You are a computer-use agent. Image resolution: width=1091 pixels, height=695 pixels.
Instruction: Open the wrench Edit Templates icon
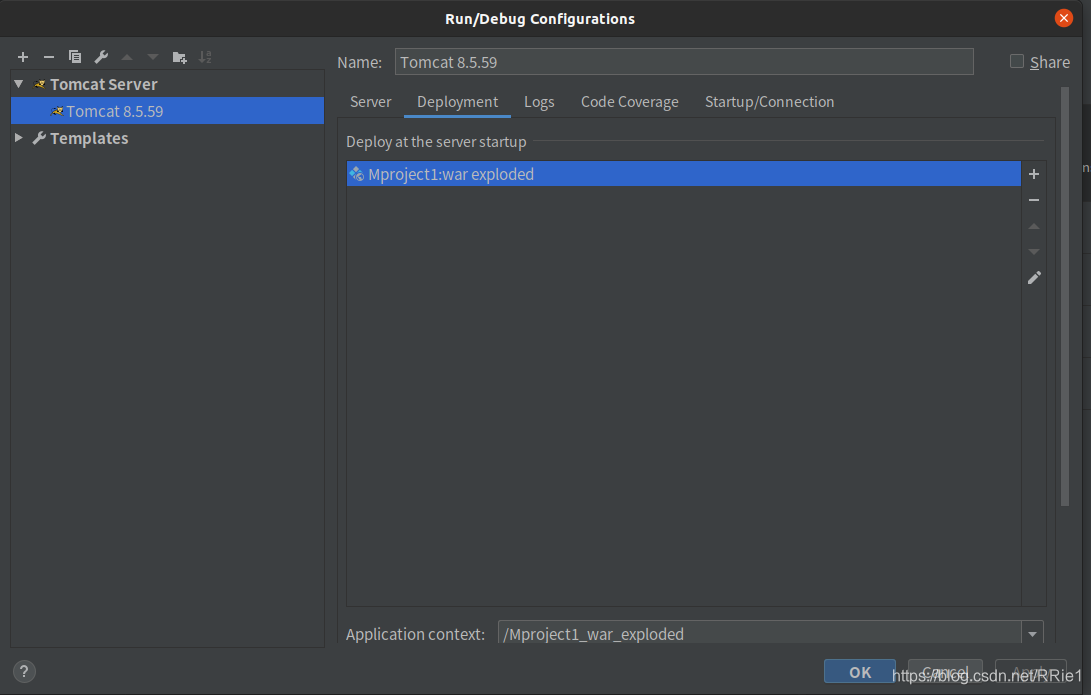point(101,57)
